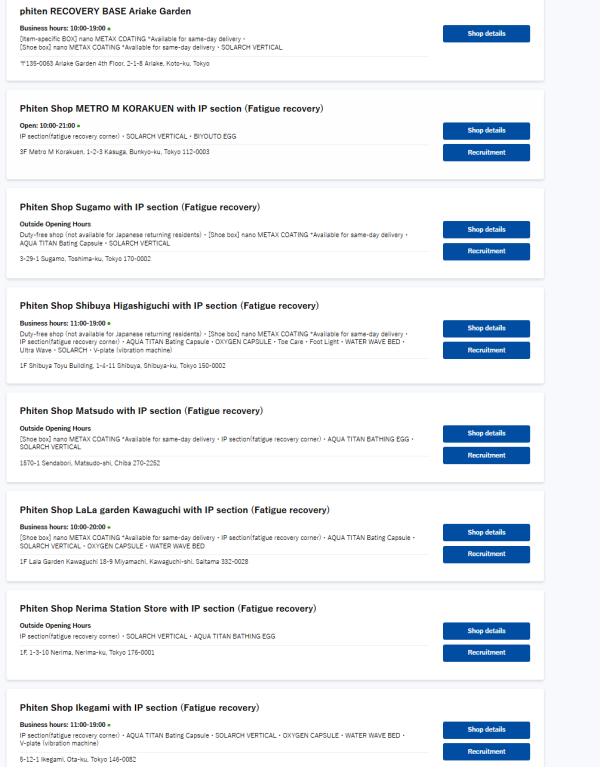This screenshot has width=600, height=767.
Task: Open Shop details for Nerima Station Store
Action: (486, 631)
